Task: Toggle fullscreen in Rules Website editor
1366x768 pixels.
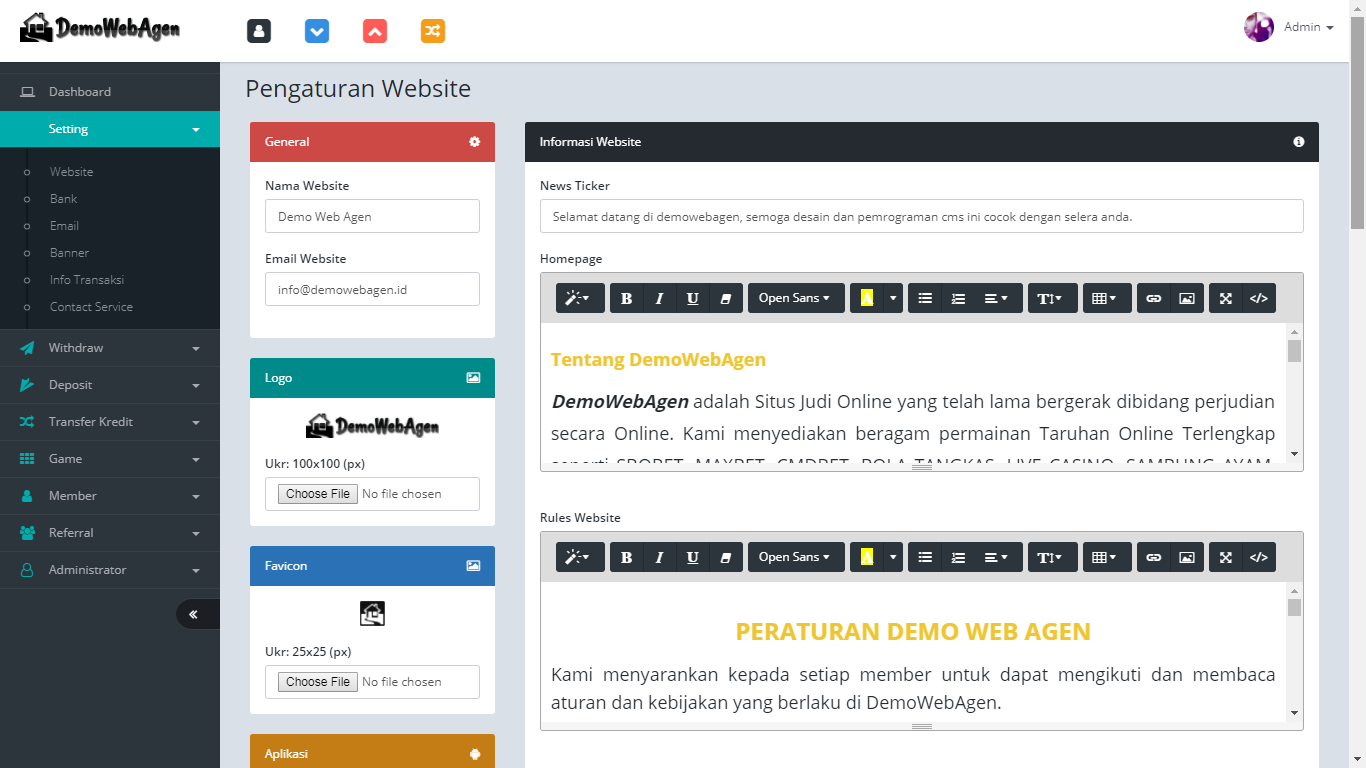Action: tap(1226, 557)
